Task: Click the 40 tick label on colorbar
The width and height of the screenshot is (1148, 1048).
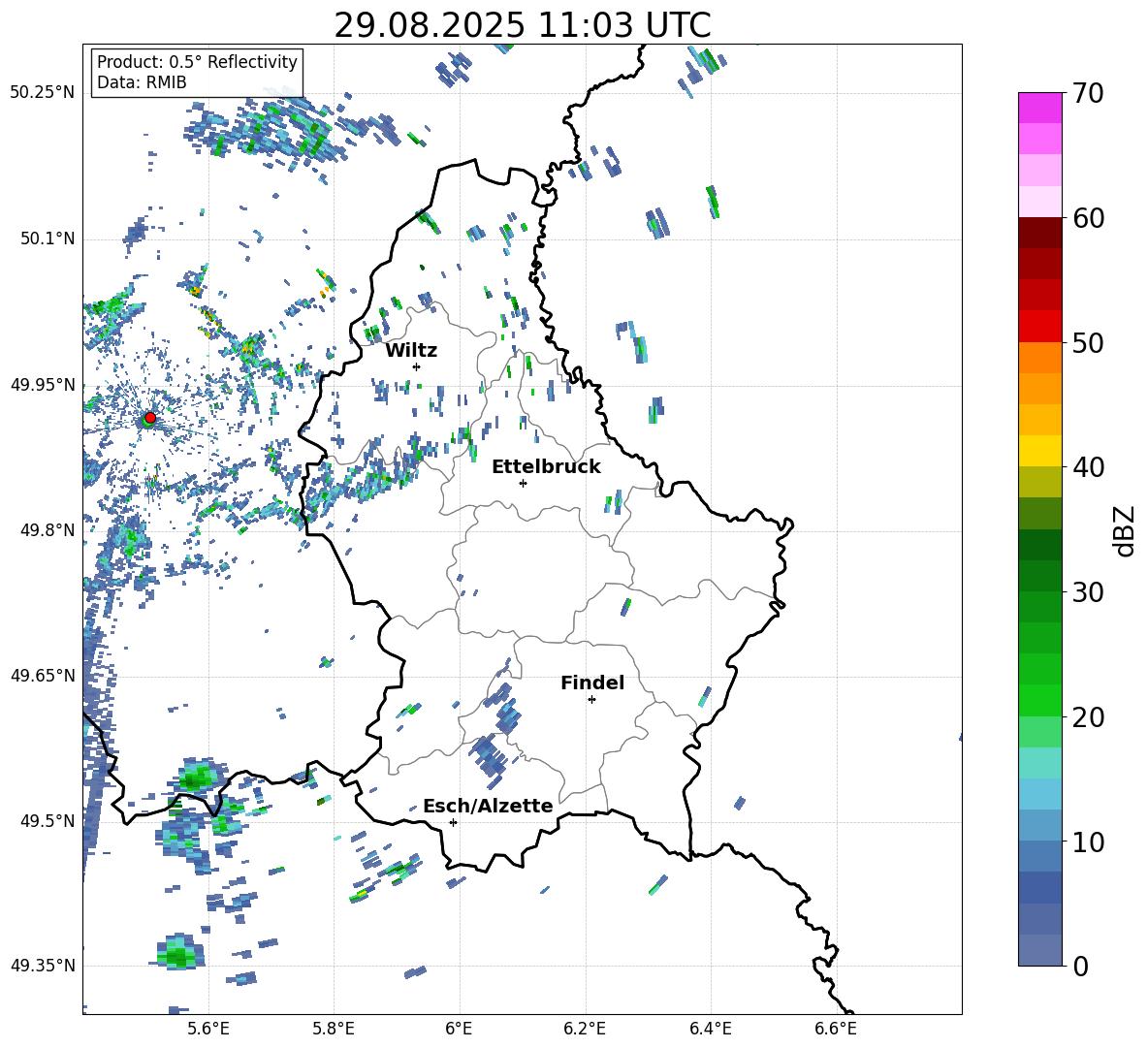Action: [1088, 467]
